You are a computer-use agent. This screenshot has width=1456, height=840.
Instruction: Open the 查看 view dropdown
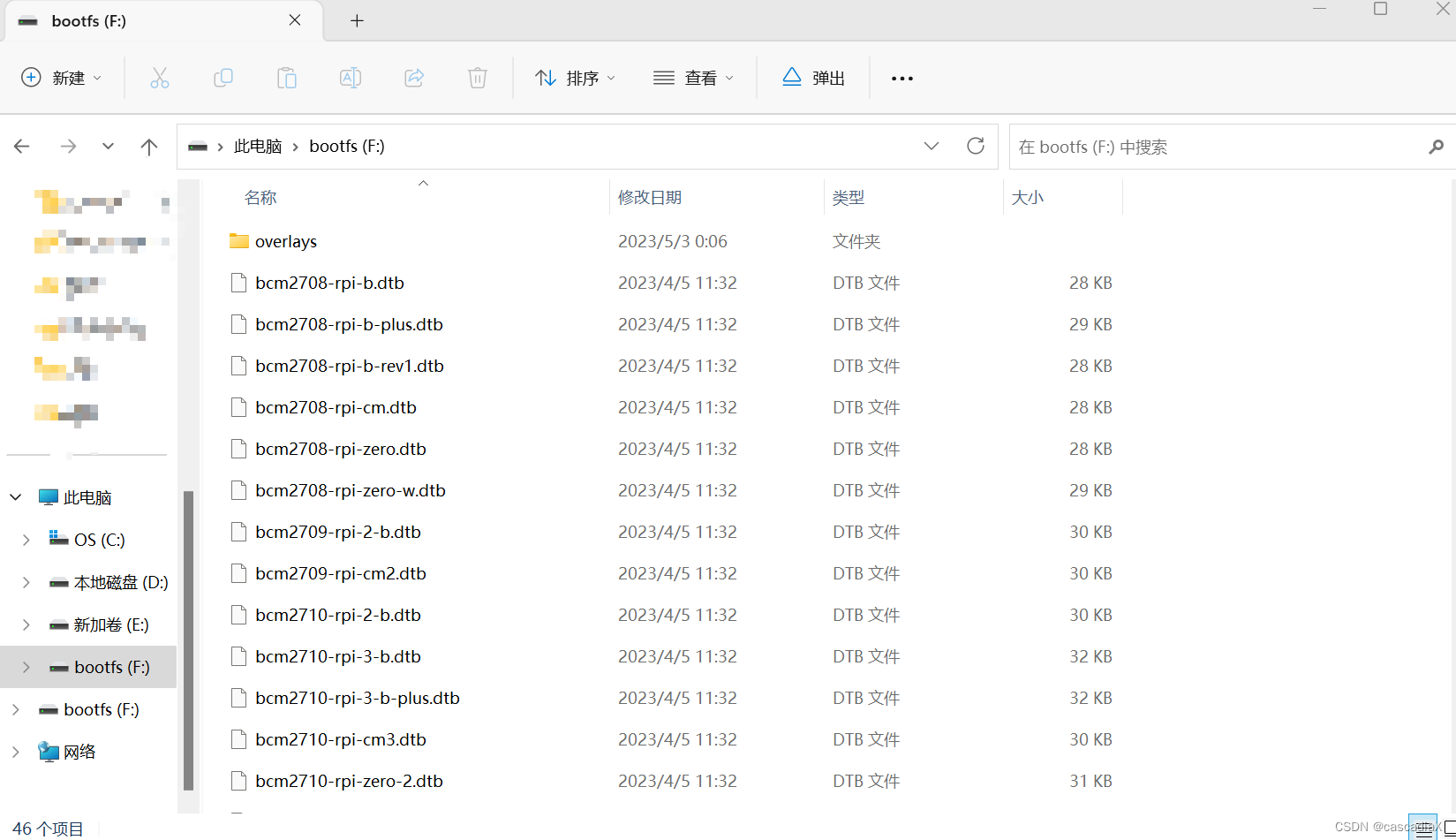tap(693, 79)
